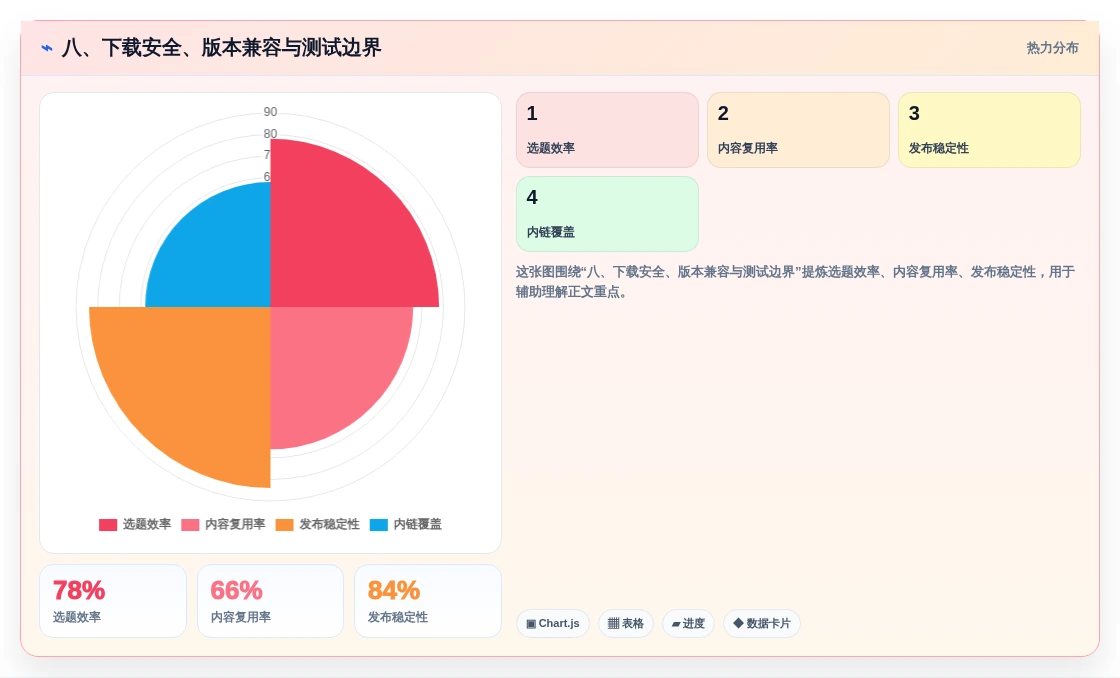Image resolution: width=1120 pixels, height=678 pixels.
Task: Toggle the 发布稳定性 legend item
Action: [318, 524]
